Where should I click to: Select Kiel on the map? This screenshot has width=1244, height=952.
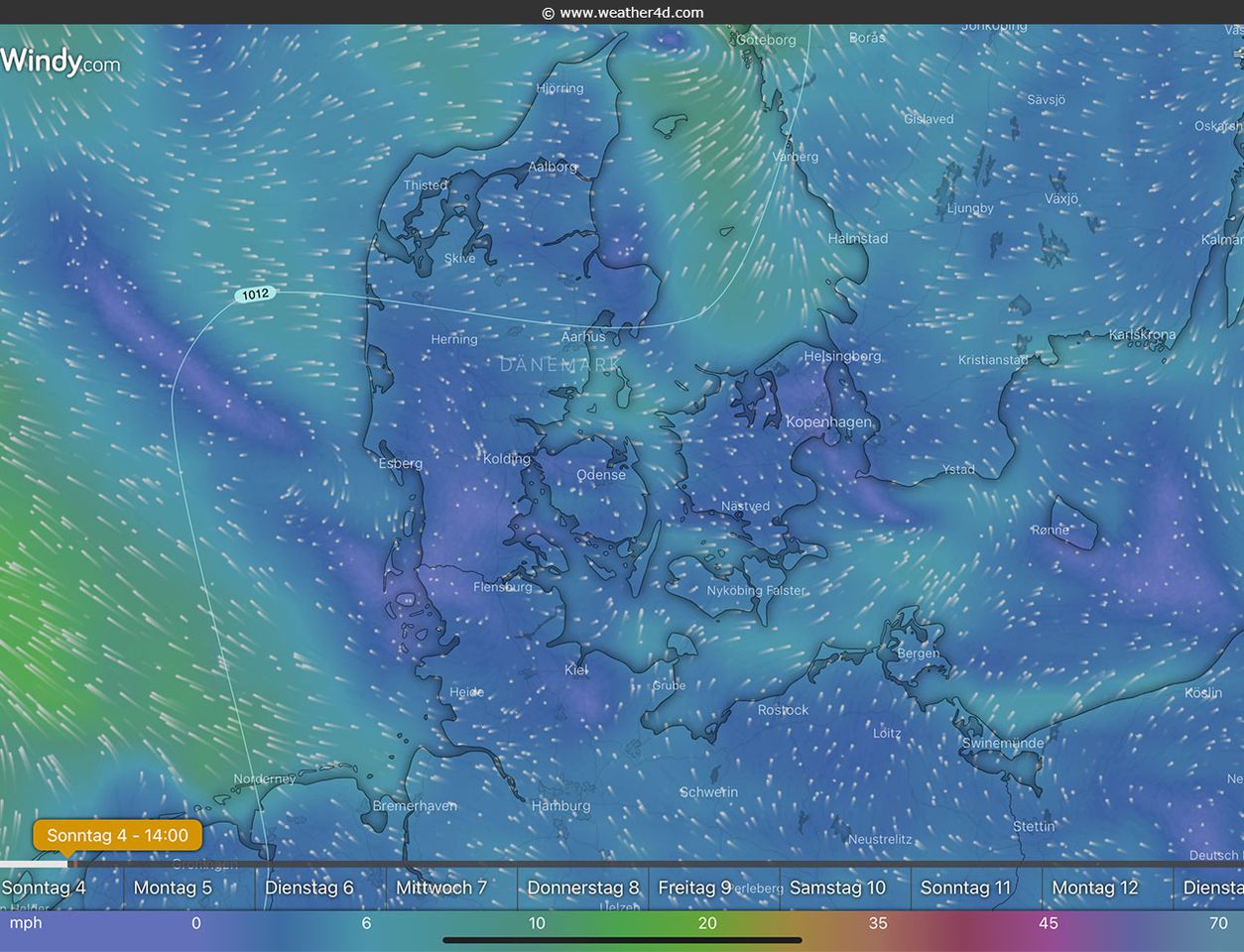point(576,669)
